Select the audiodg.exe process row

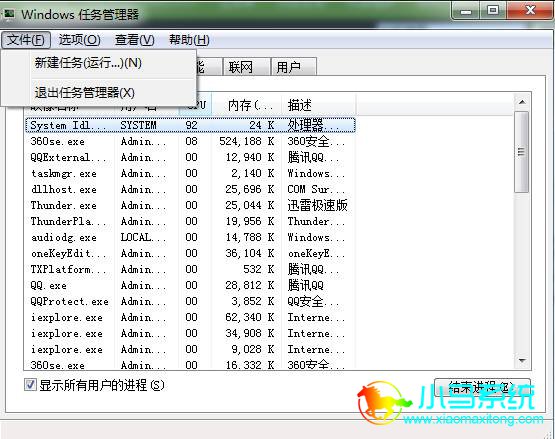pyautogui.click(x=190, y=237)
